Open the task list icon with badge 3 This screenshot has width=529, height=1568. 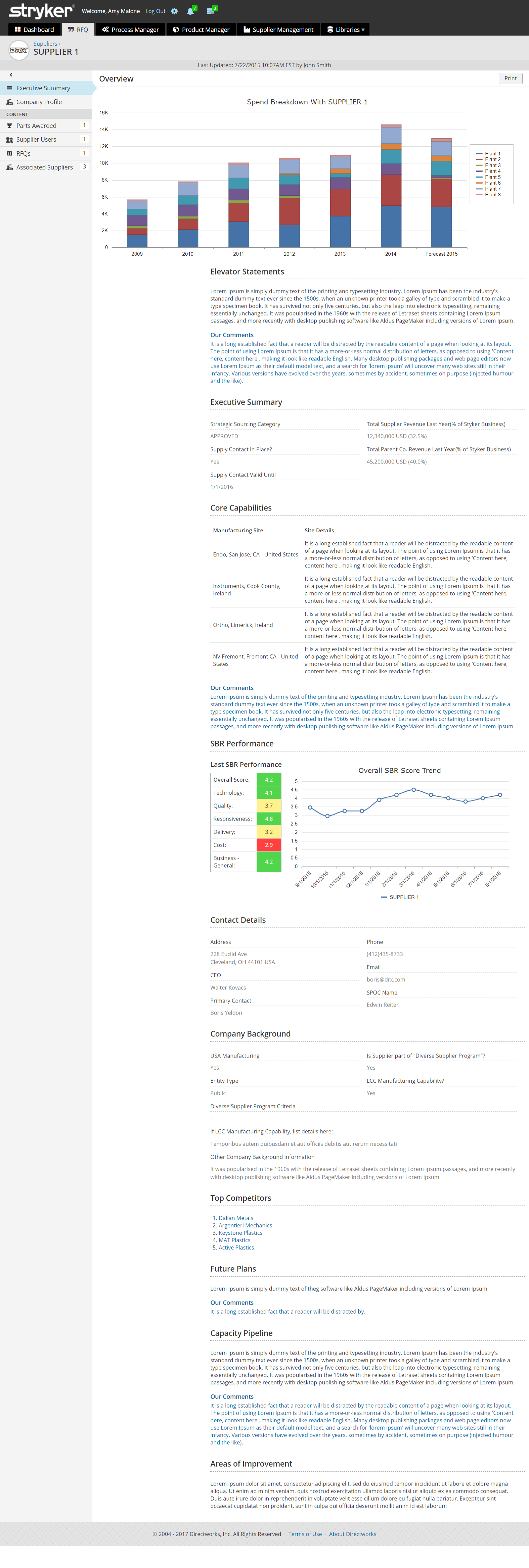210,11
